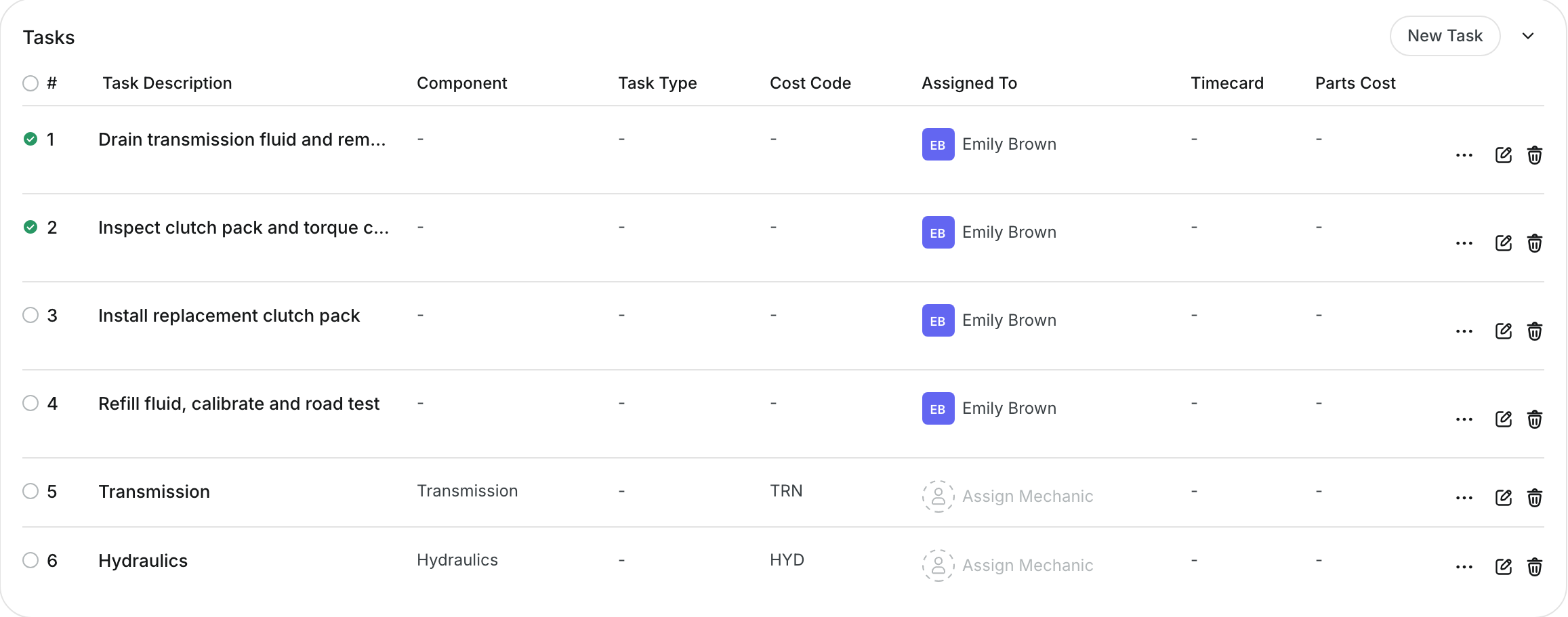Toggle the select-all tasks header checkbox
The width and height of the screenshot is (1568, 617).
(30, 83)
